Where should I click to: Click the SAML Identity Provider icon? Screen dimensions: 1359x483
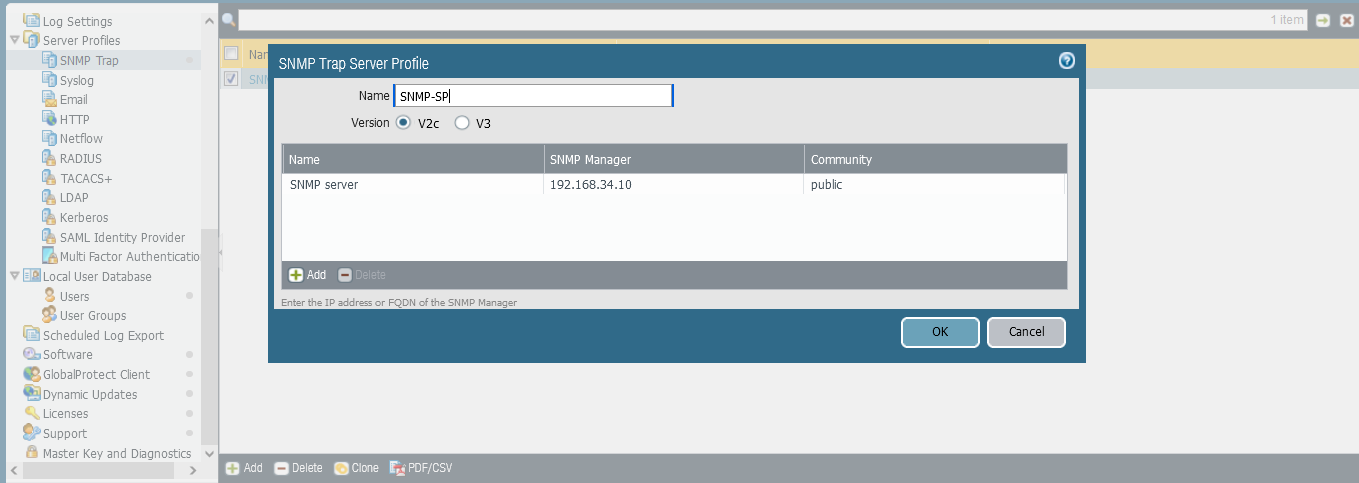point(50,237)
